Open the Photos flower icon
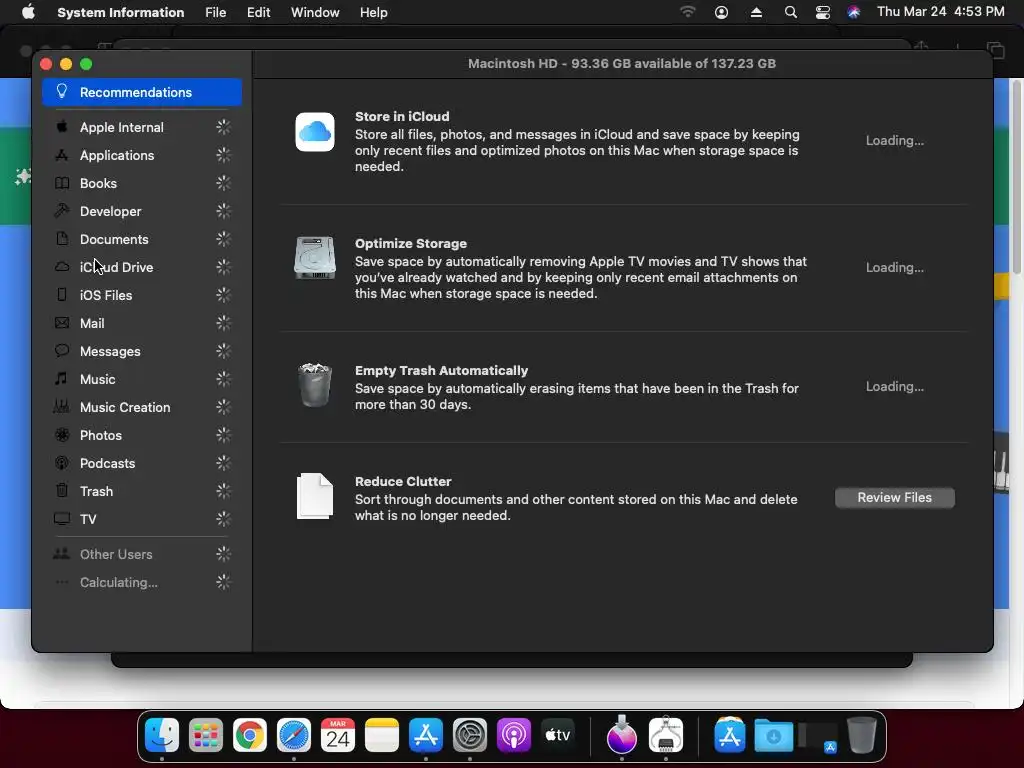The width and height of the screenshot is (1024, 768). 62,435
